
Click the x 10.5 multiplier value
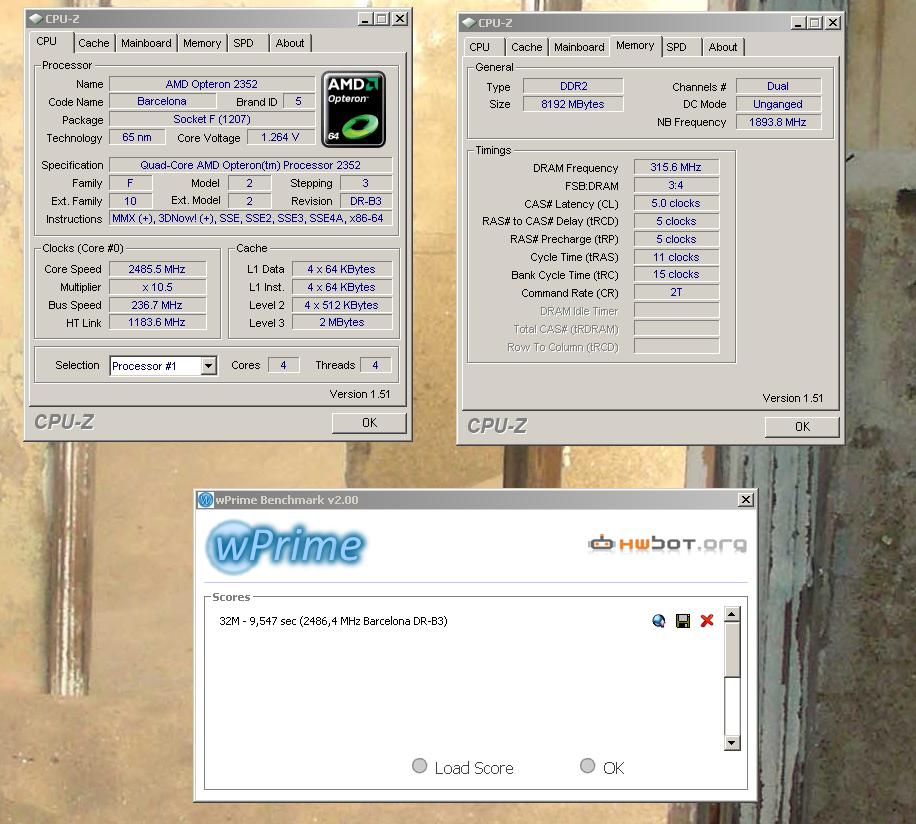click(x=157, y=287)
